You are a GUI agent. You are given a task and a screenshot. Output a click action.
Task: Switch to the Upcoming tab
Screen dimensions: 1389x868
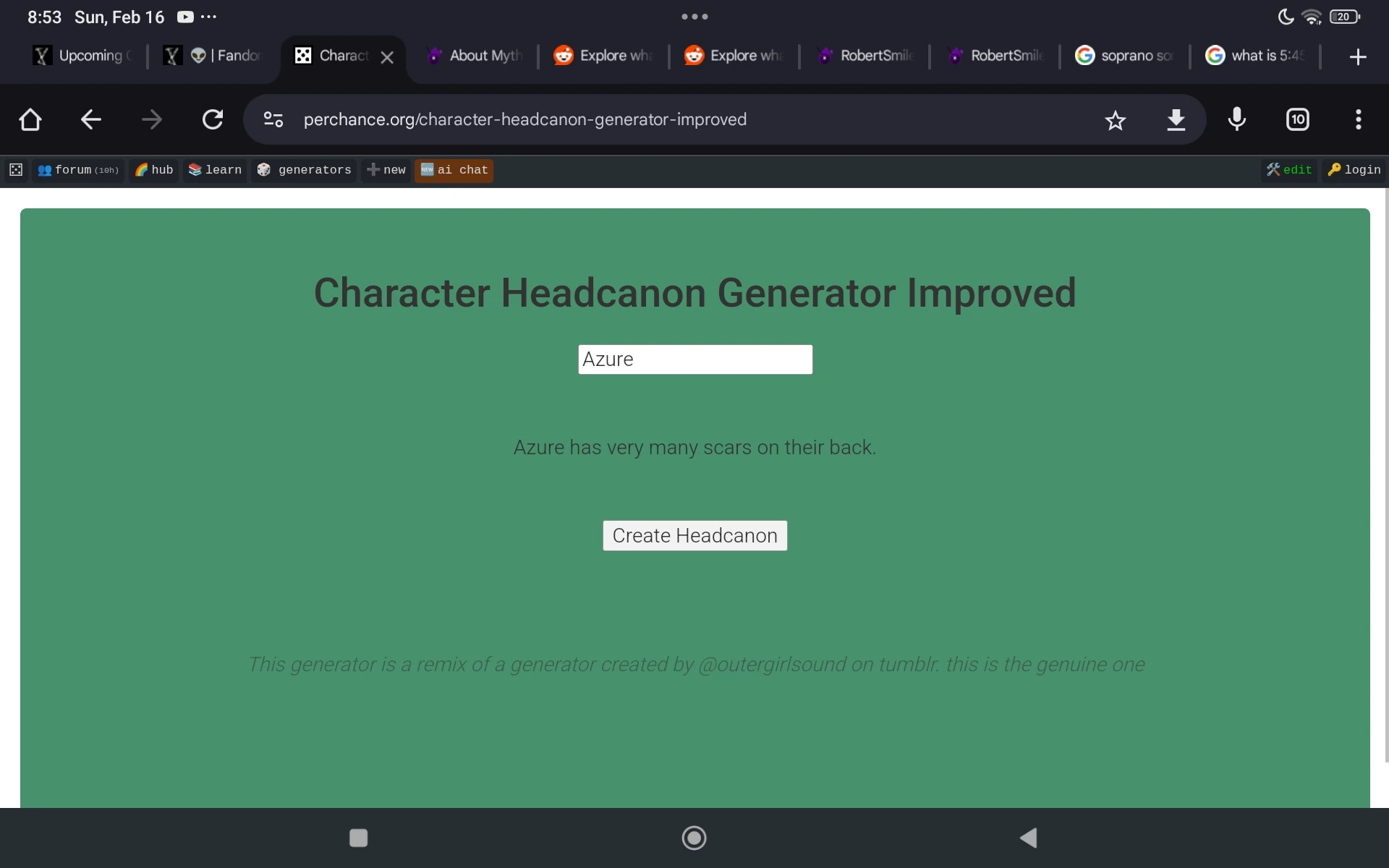tap(81, 56)
